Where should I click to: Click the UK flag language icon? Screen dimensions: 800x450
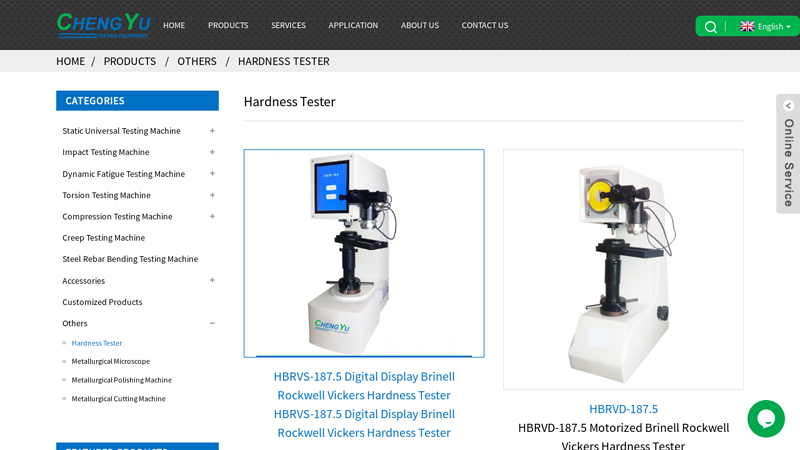747,26
